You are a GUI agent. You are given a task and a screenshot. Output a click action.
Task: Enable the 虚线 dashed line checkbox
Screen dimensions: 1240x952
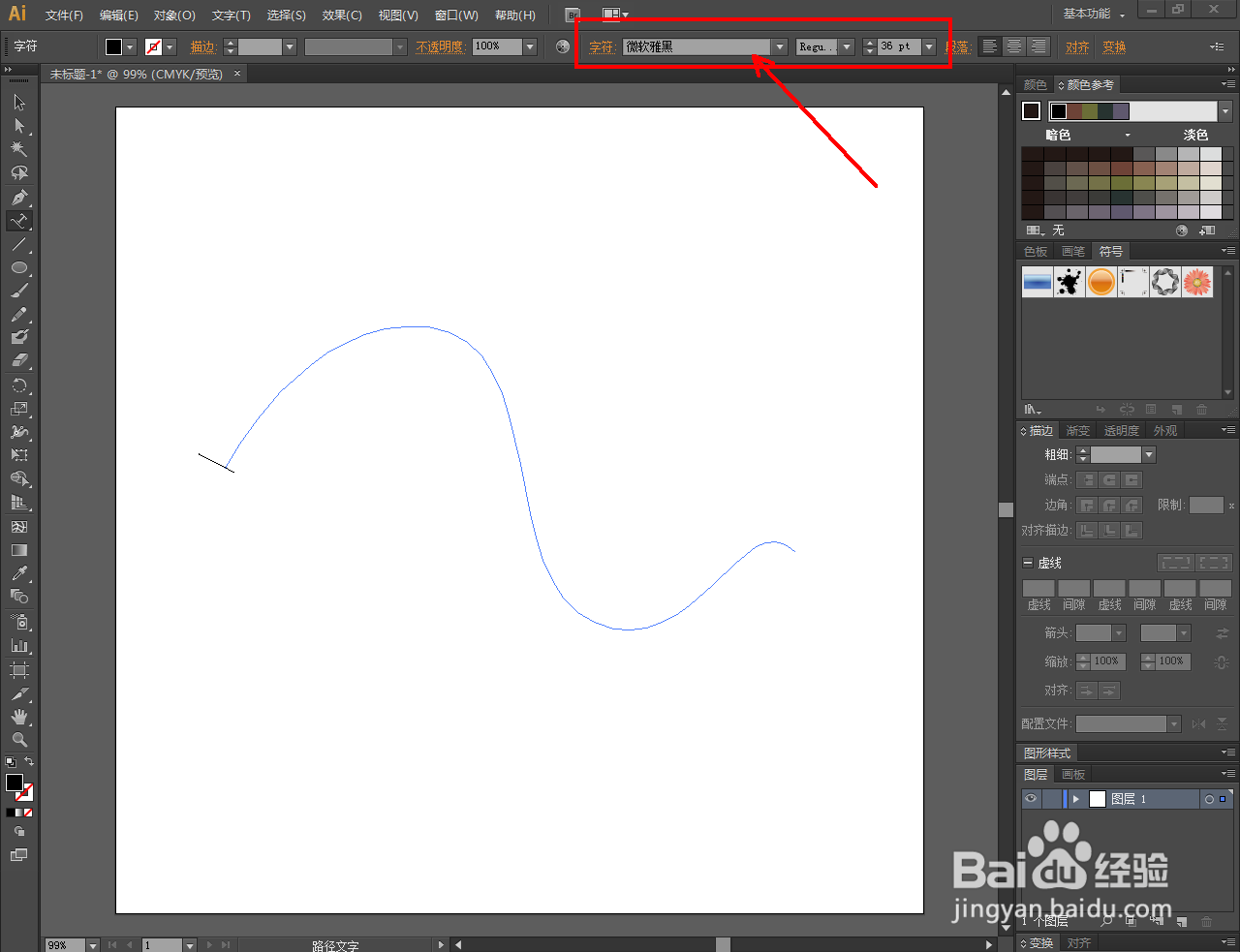(x=1028, y=563)
